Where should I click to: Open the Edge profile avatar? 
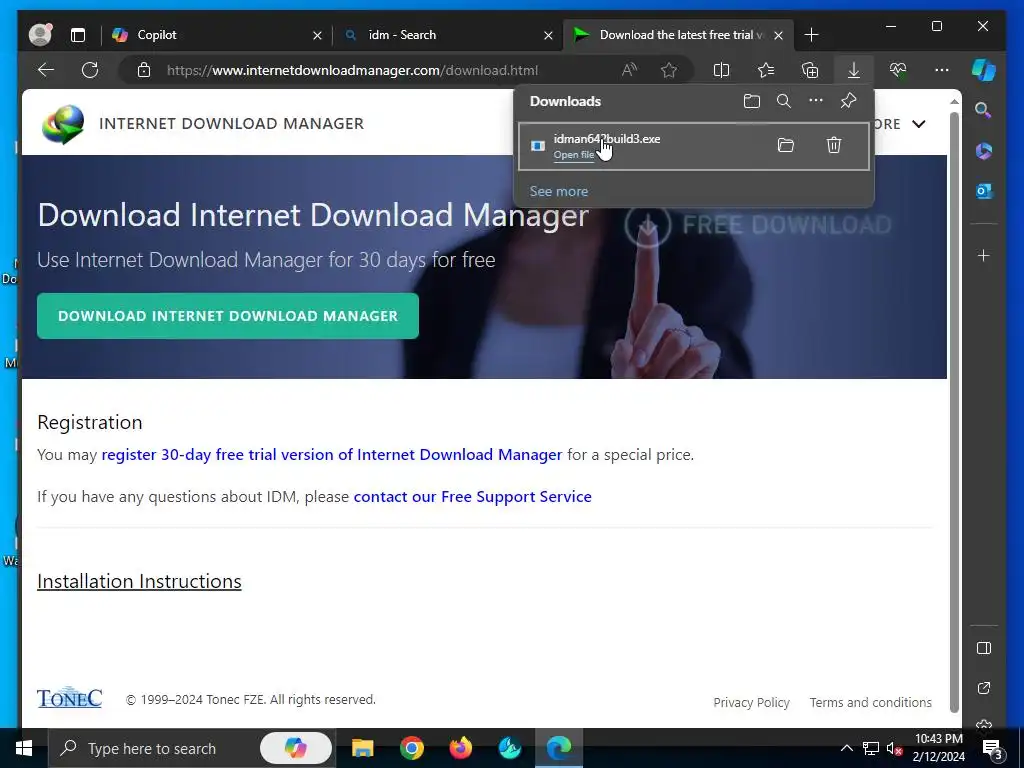click(40, 35)
